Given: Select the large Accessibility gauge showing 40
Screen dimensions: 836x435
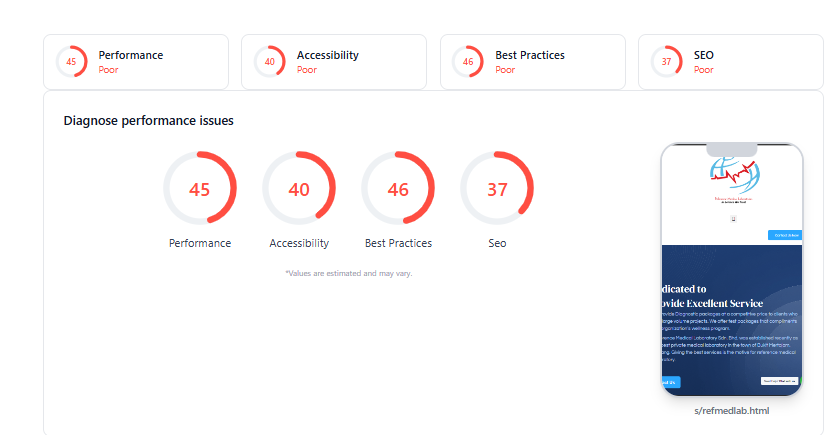Looking at the screenshot, I should click(299, 188).
